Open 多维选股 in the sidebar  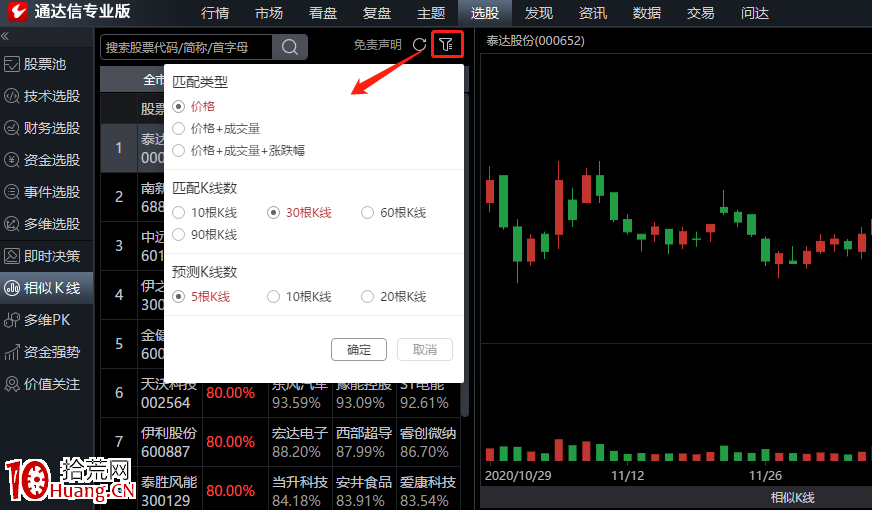46,224
